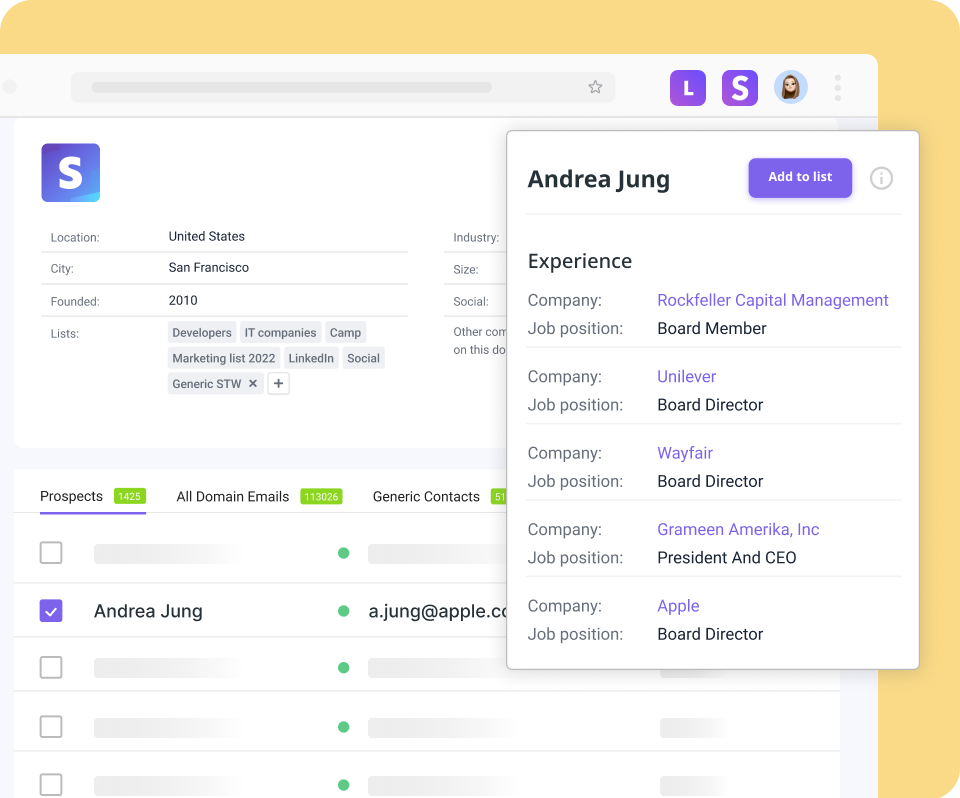
Task: Click the L extension icon in the toolbar
Action: (x=687, y=88)
